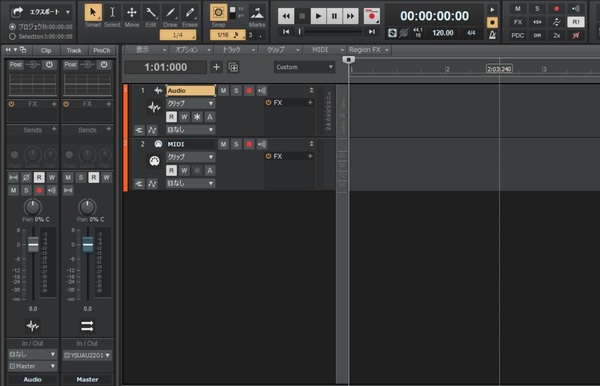This screenshot has height=386, width=600.
Task: Mute the MIDI track
Action: click(x=223, y=144)
